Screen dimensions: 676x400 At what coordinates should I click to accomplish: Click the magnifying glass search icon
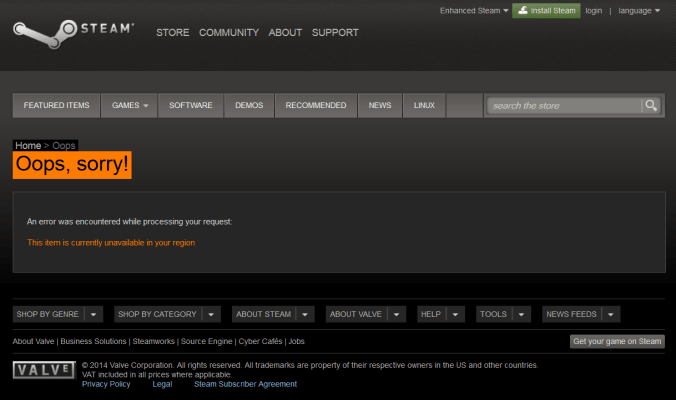tap(651, 105)
